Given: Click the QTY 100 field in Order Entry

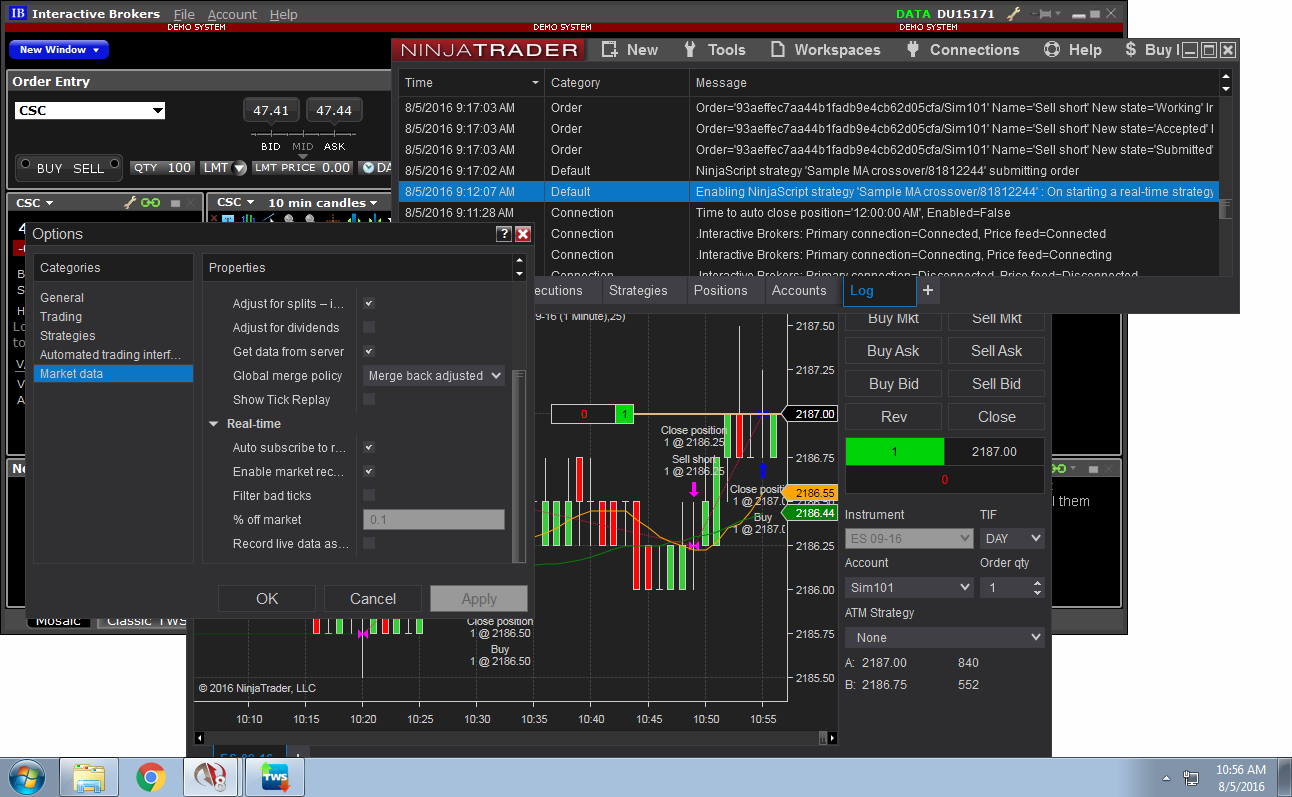Looking at the screenshot, I should [x=162, y=168].
